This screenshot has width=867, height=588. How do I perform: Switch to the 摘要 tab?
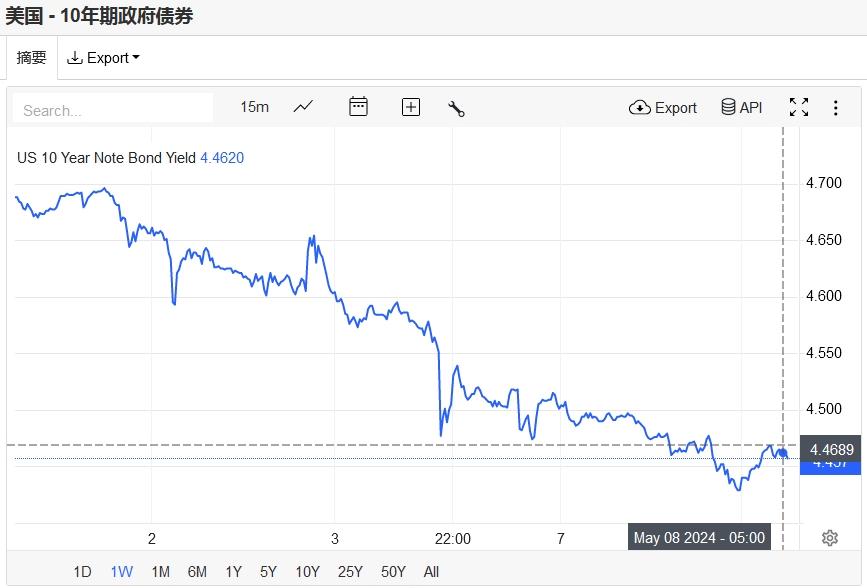(31, 58)
